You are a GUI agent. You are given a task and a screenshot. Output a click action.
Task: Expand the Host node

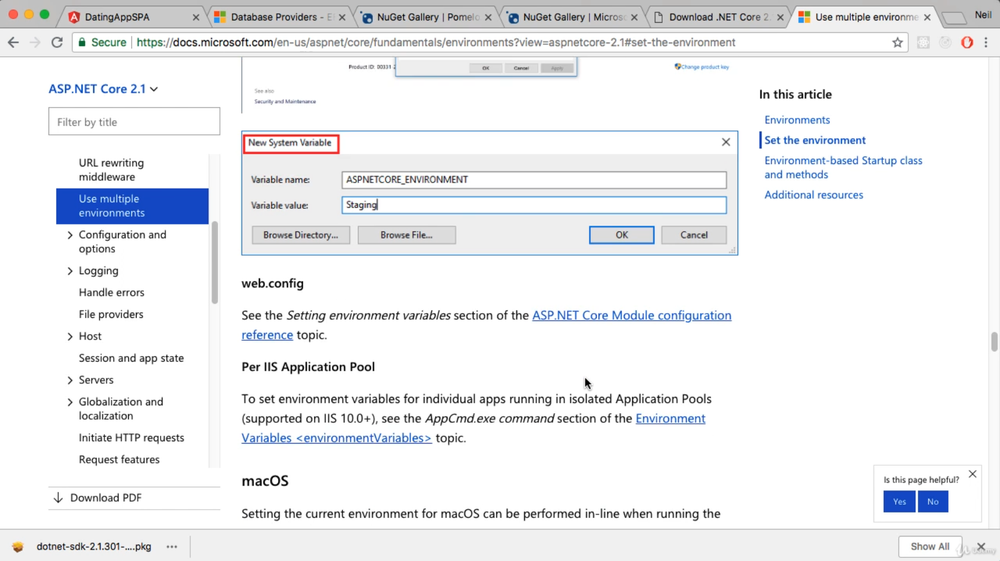70,337
